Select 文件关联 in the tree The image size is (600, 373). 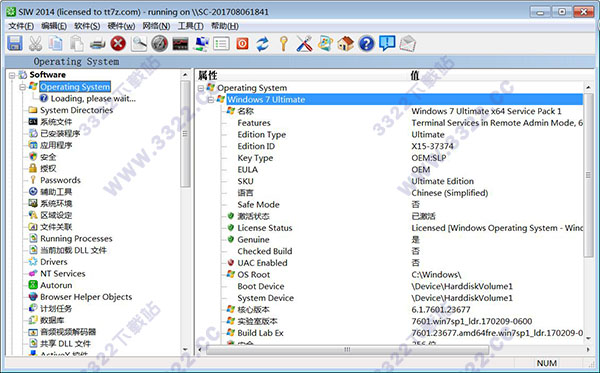pyautogui.click(x=56, y=227)
